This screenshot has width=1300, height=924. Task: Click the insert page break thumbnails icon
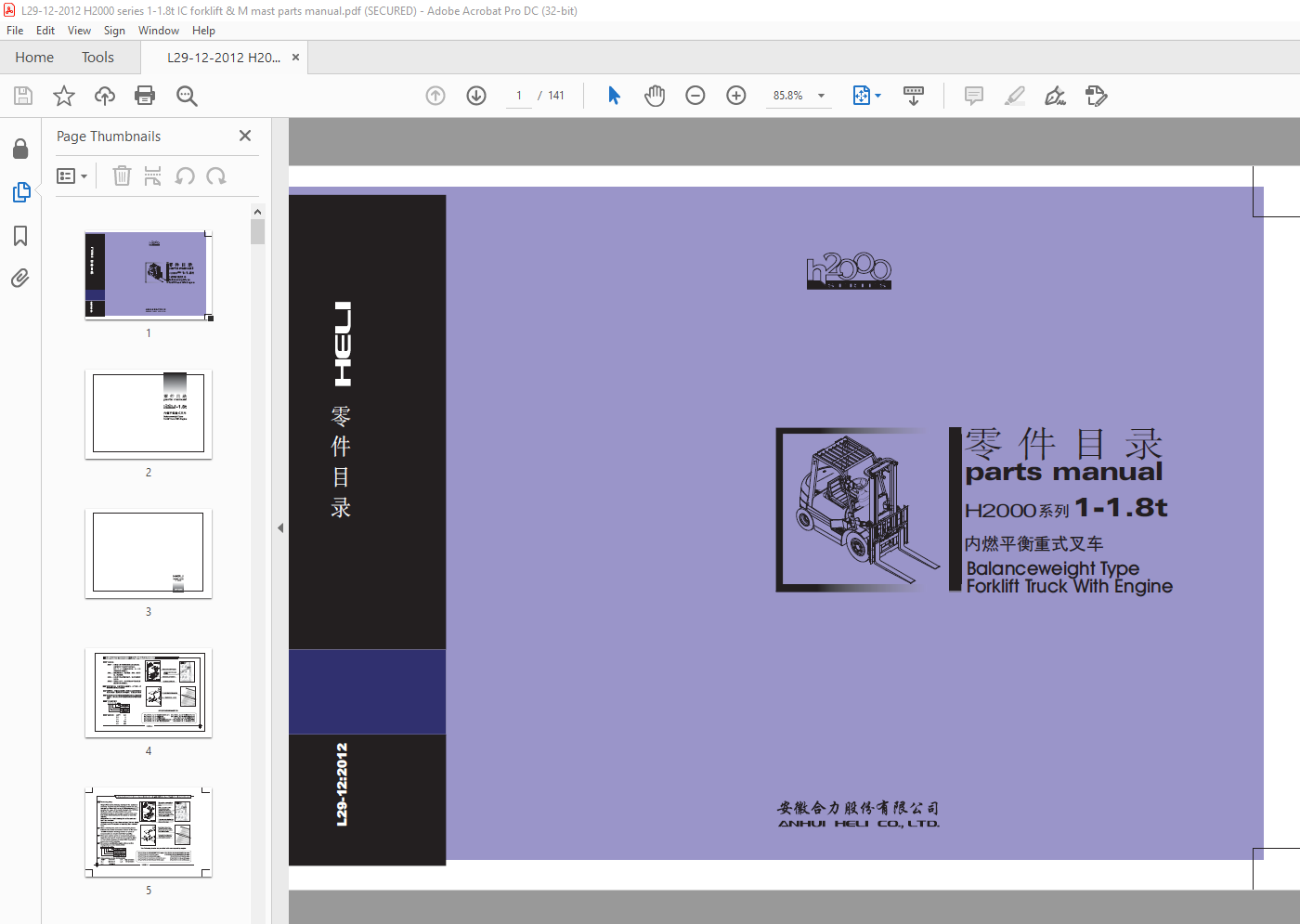pyautogui.click(x=153, y=176)
